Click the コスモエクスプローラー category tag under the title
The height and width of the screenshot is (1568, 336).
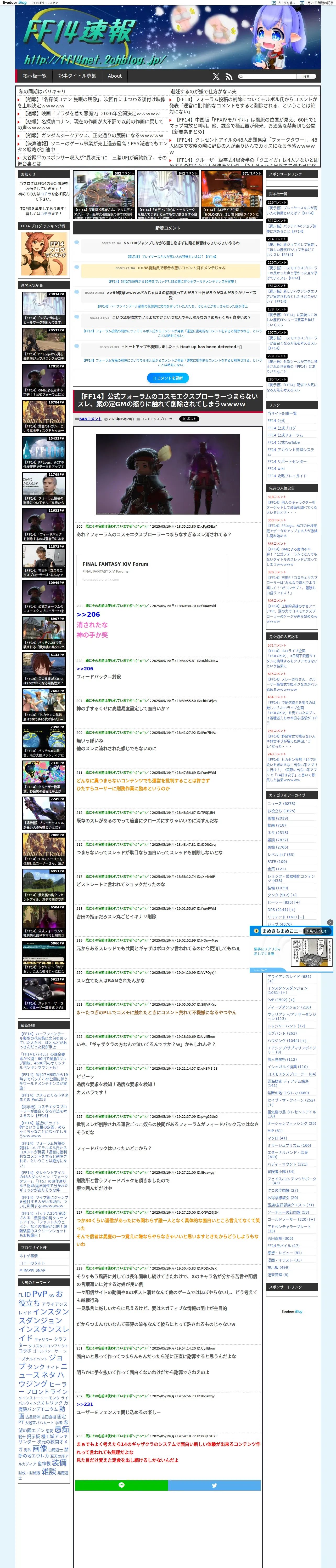158,419
